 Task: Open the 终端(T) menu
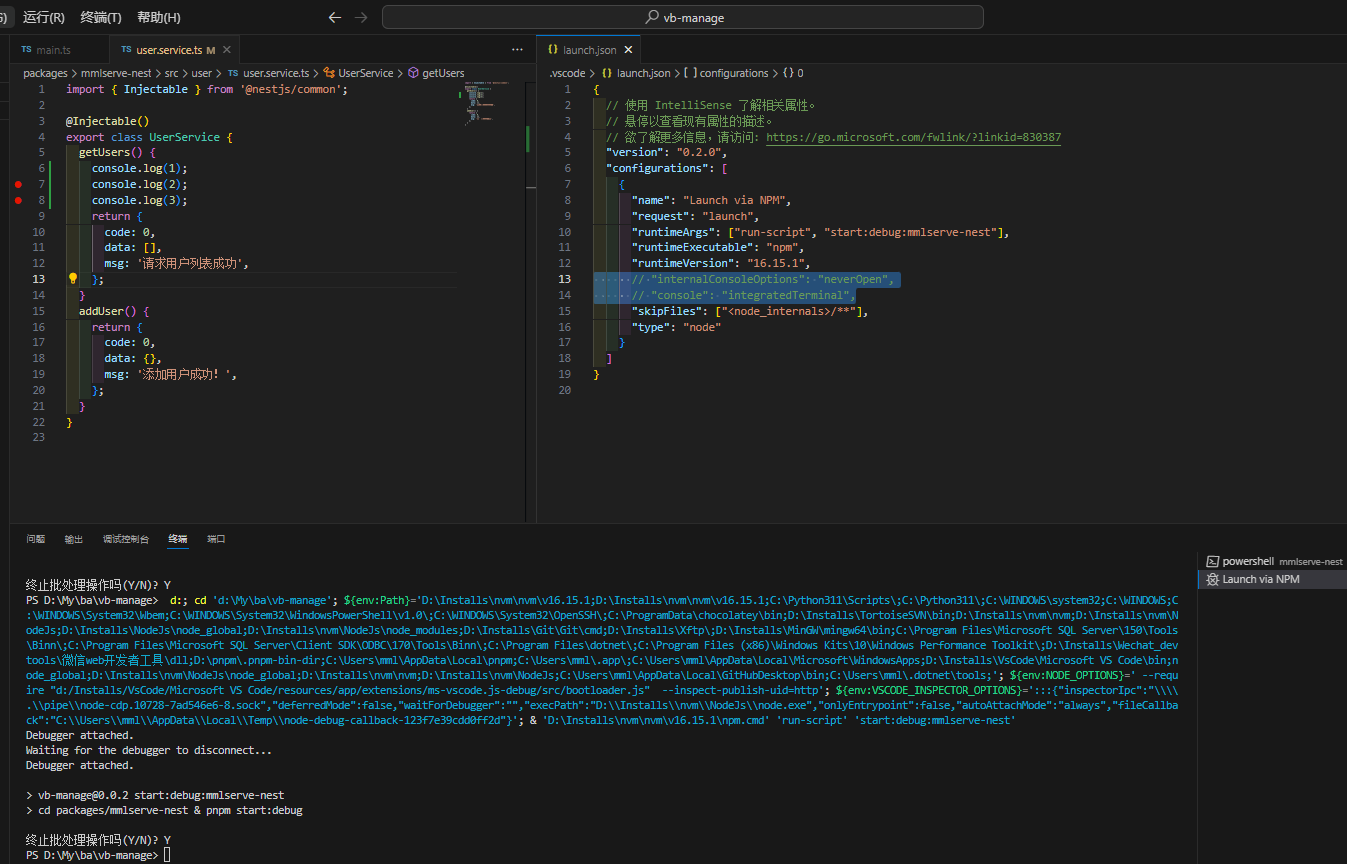[101, 17]
